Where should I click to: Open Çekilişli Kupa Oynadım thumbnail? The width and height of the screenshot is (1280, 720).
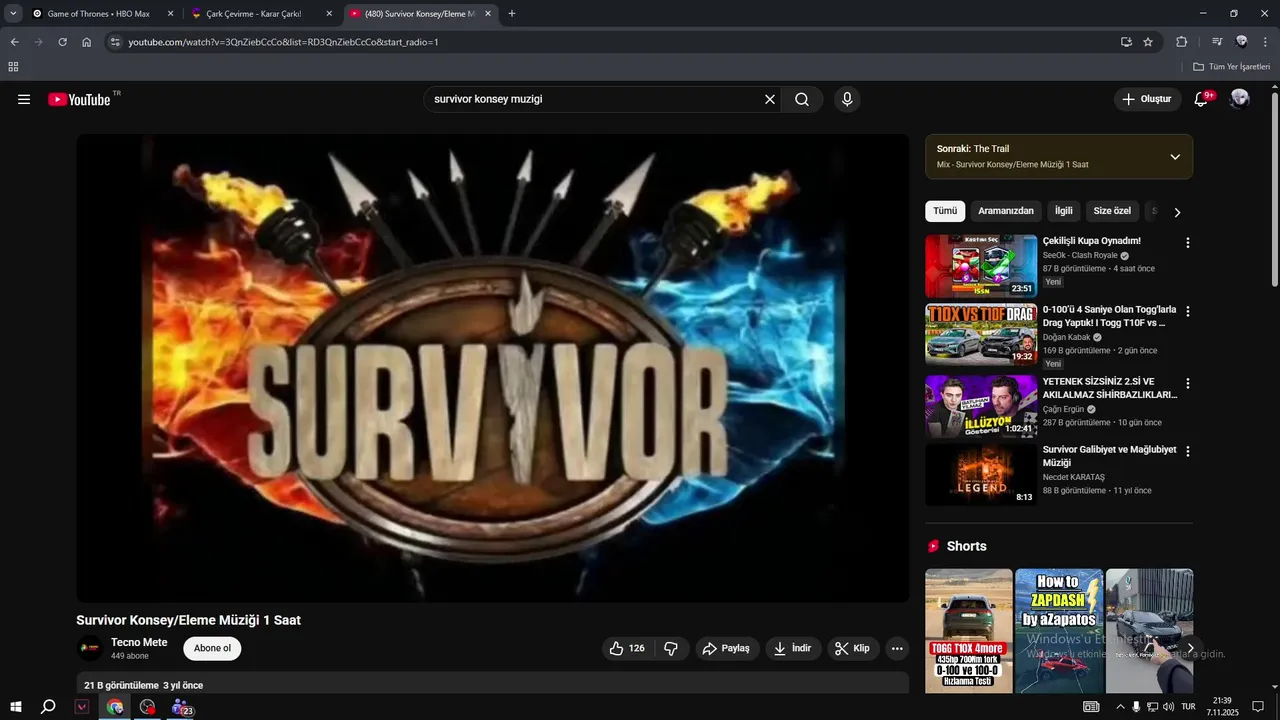981,266
